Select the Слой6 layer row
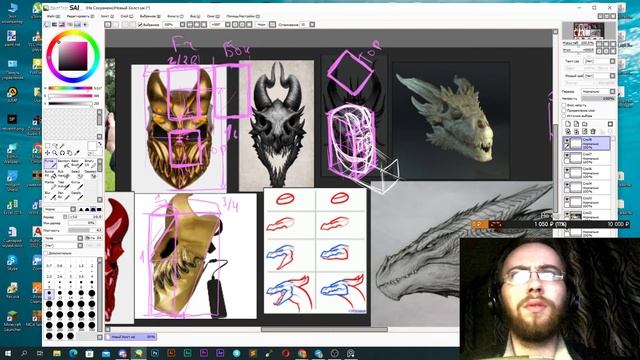The image size is (640, 360). pyautogui.click(x=587, y=173)
